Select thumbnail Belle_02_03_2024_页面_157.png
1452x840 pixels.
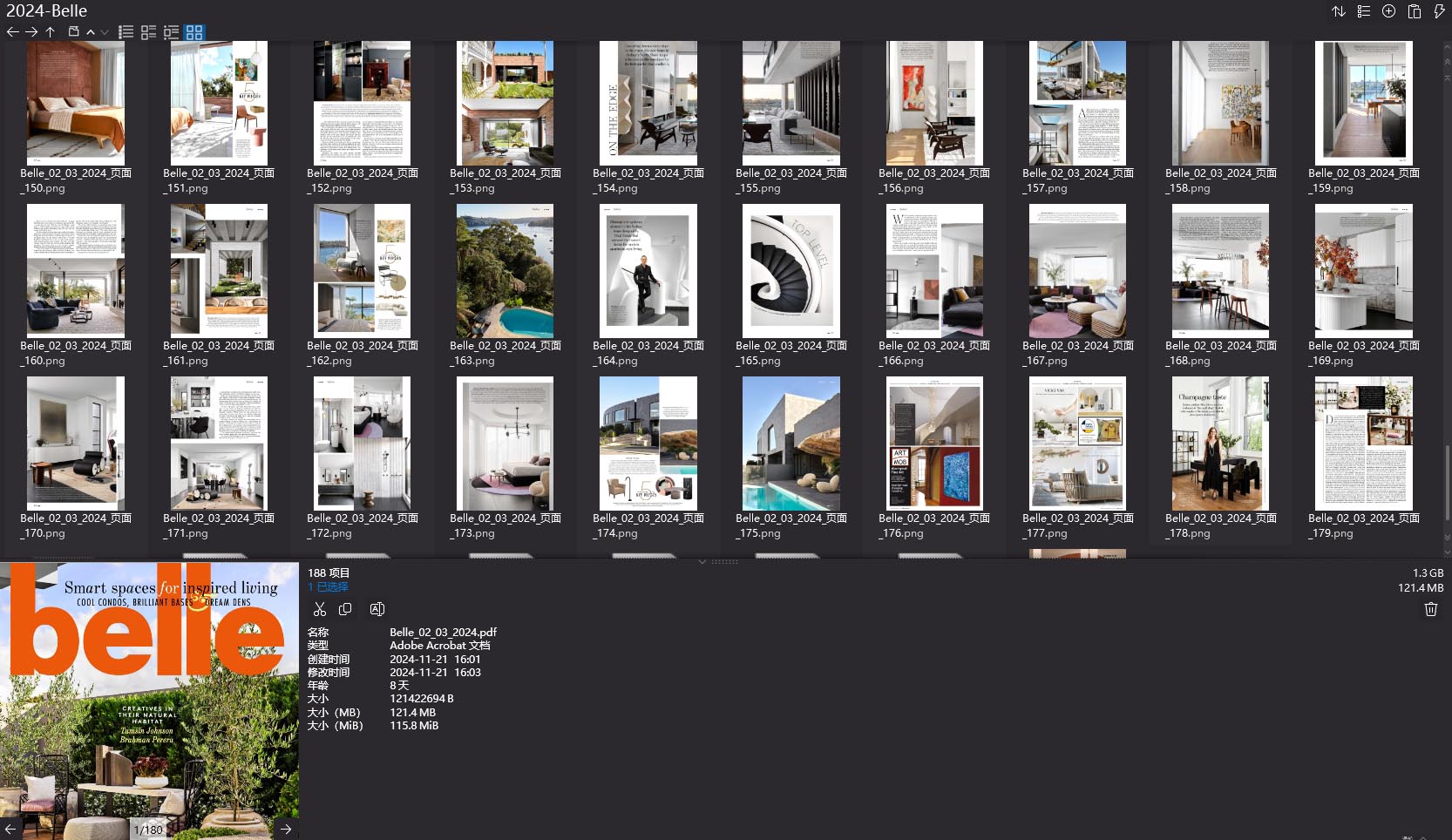point(1077,103)
